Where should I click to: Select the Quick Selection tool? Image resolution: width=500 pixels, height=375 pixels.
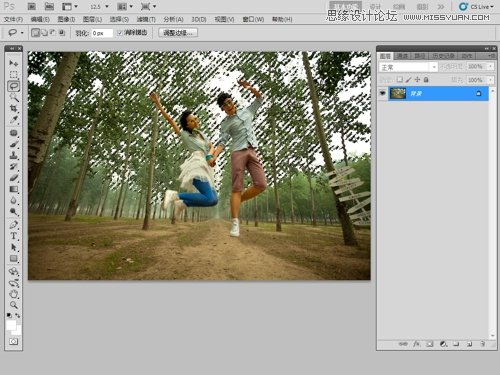pos(13,97)
